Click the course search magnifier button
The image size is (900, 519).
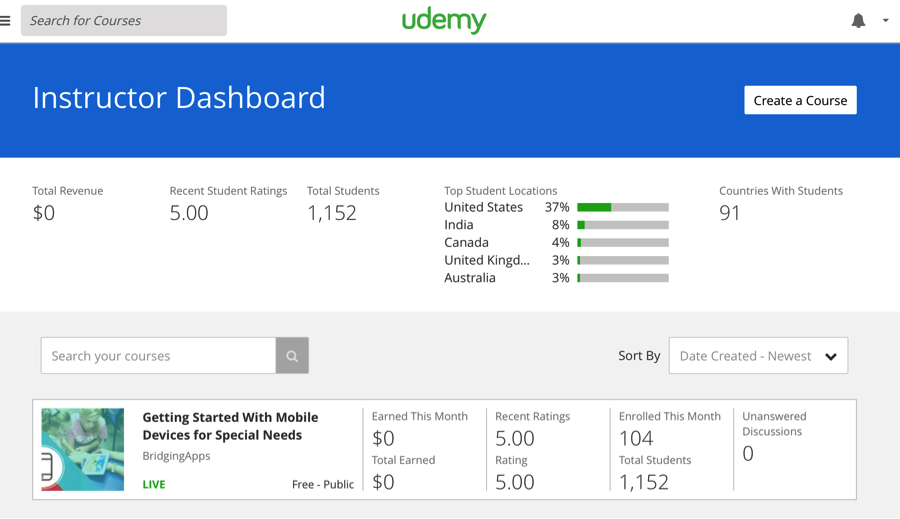coord(292,356)
